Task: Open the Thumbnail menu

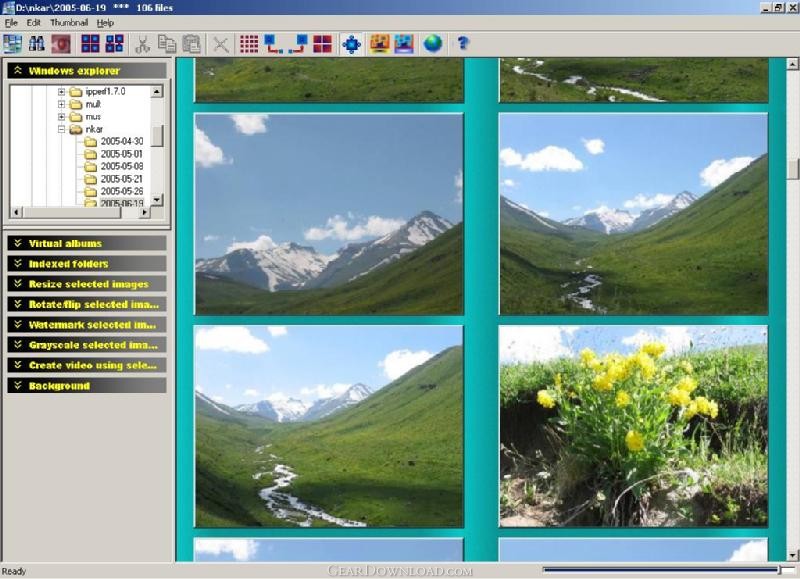Action: [x=69, y=22]
